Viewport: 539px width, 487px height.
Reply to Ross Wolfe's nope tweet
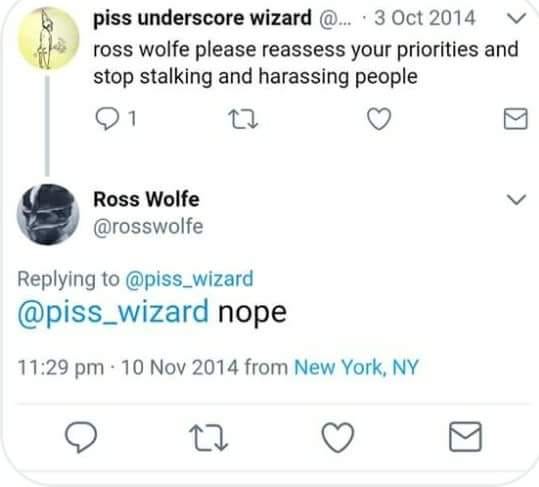pyautogui.click(x=81, y=436)
